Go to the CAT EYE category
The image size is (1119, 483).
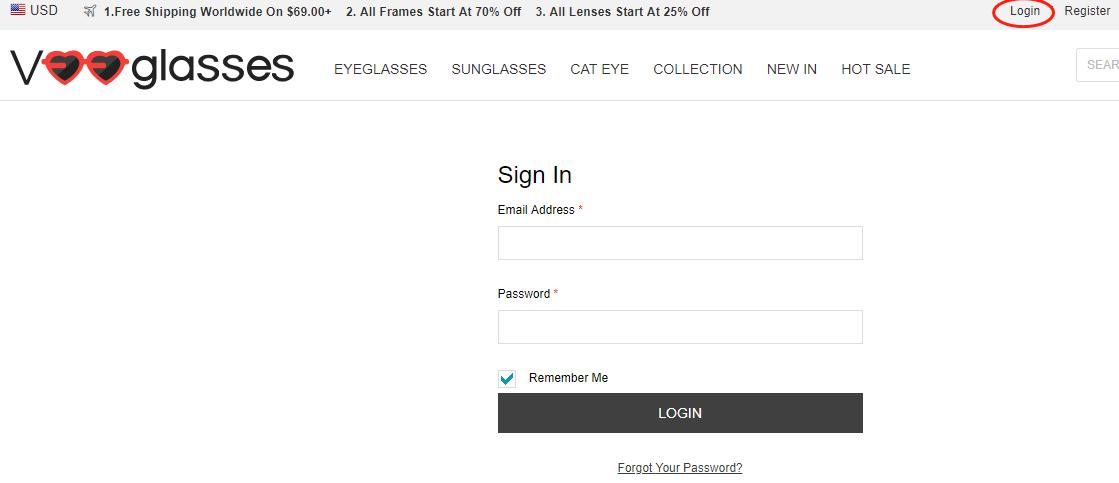pyautogui.click(x=599, y=69)
